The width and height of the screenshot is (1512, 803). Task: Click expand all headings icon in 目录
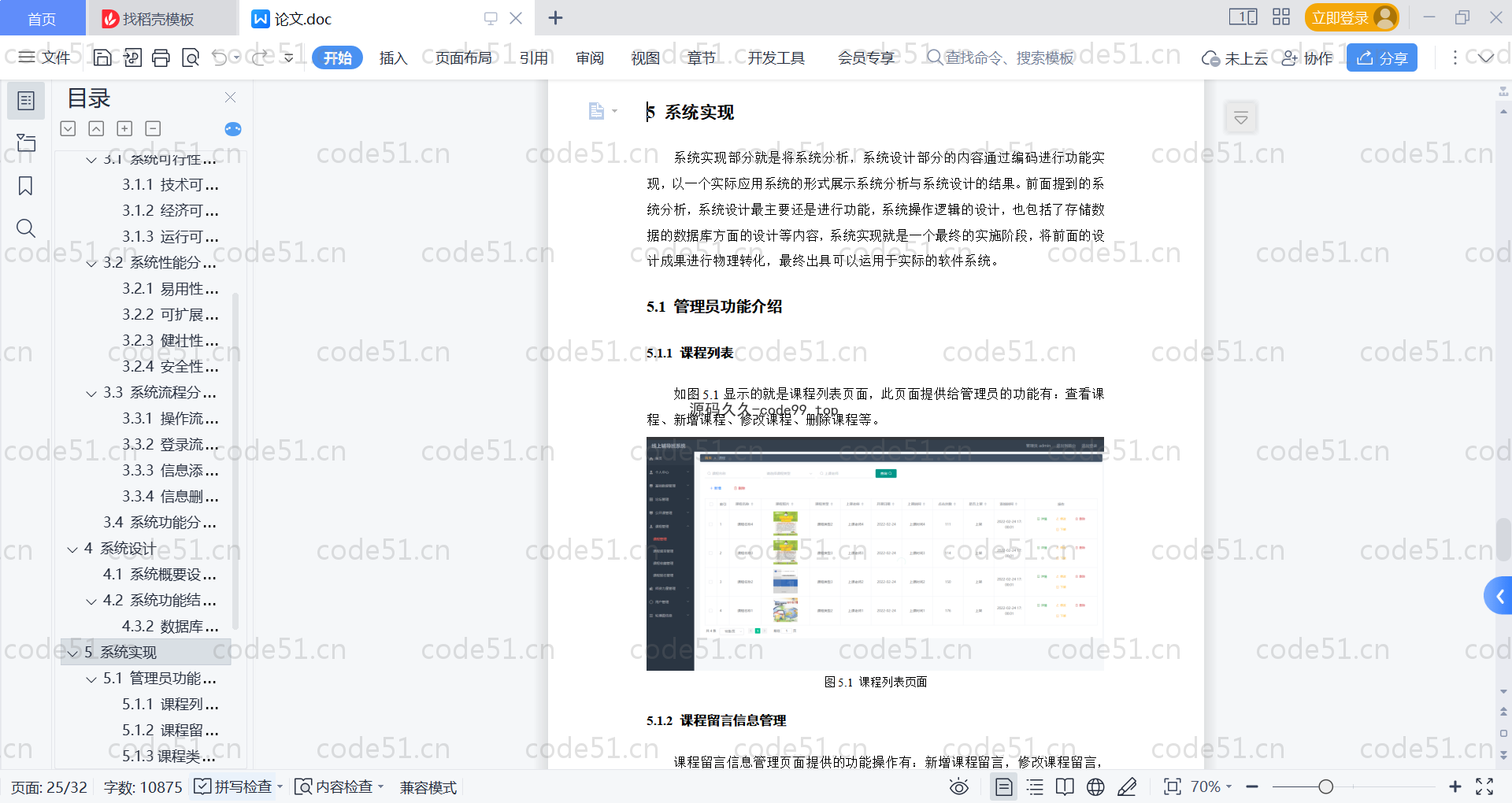coord(69,128)
